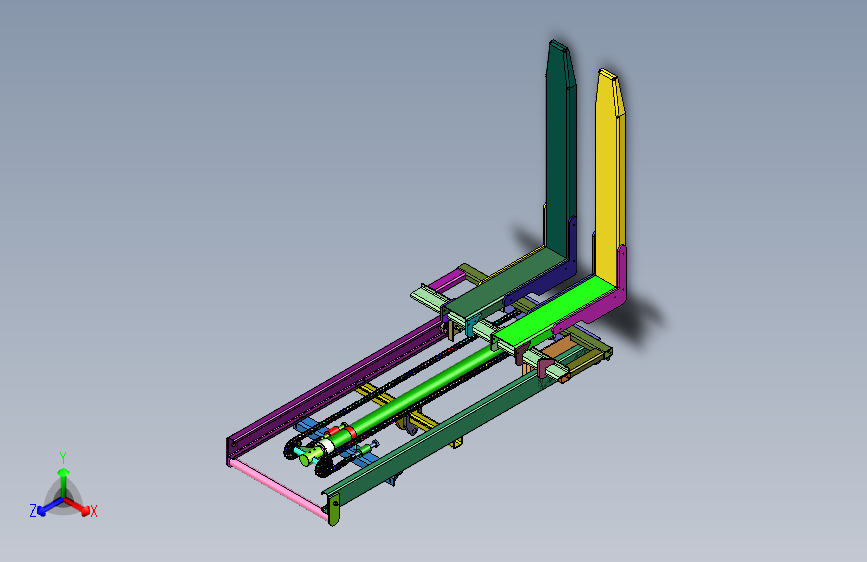The width and height of the screenshot is (867, 562).
Task: Select the tall yellow fork upright
Action: click(x=608, y=177)
